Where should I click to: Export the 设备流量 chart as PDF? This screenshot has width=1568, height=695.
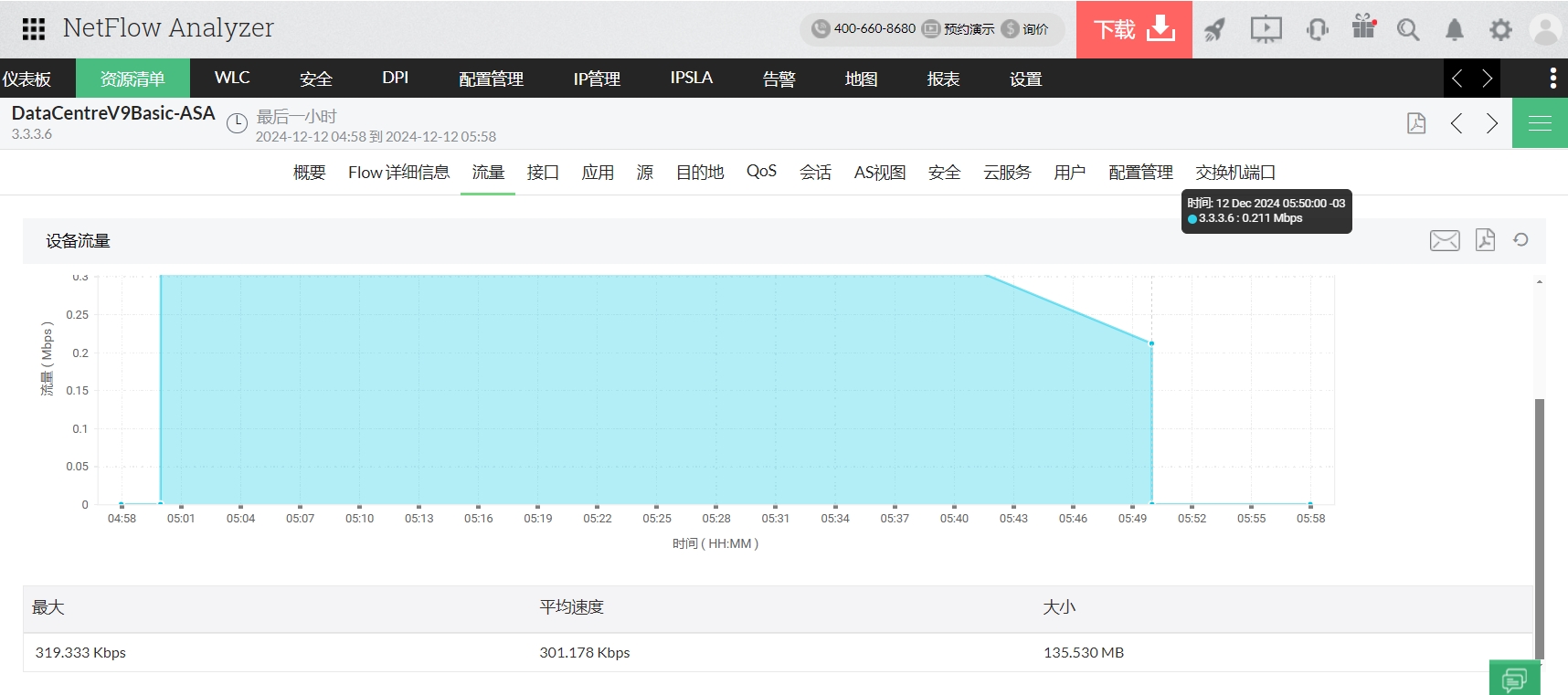click(x=1486, y=239)
